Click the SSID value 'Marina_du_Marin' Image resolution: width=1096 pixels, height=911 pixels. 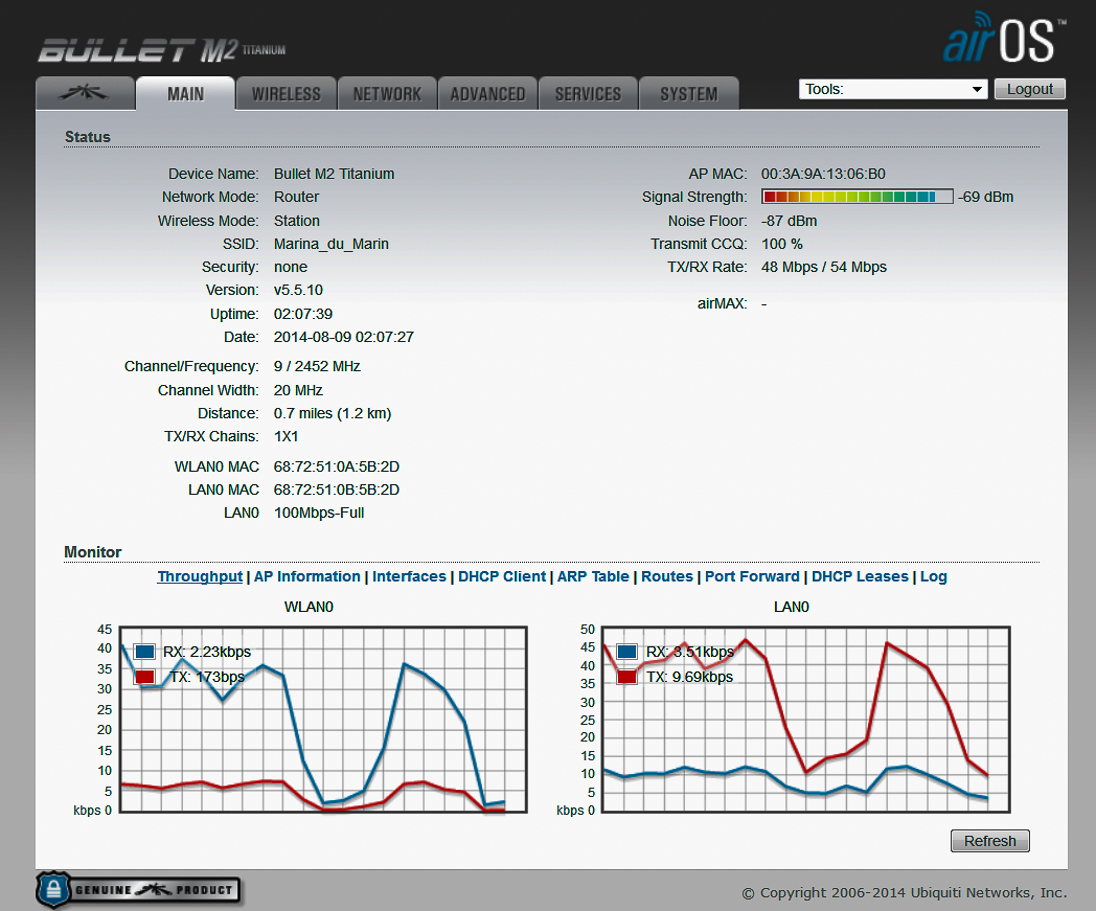(x=331, y=244)
